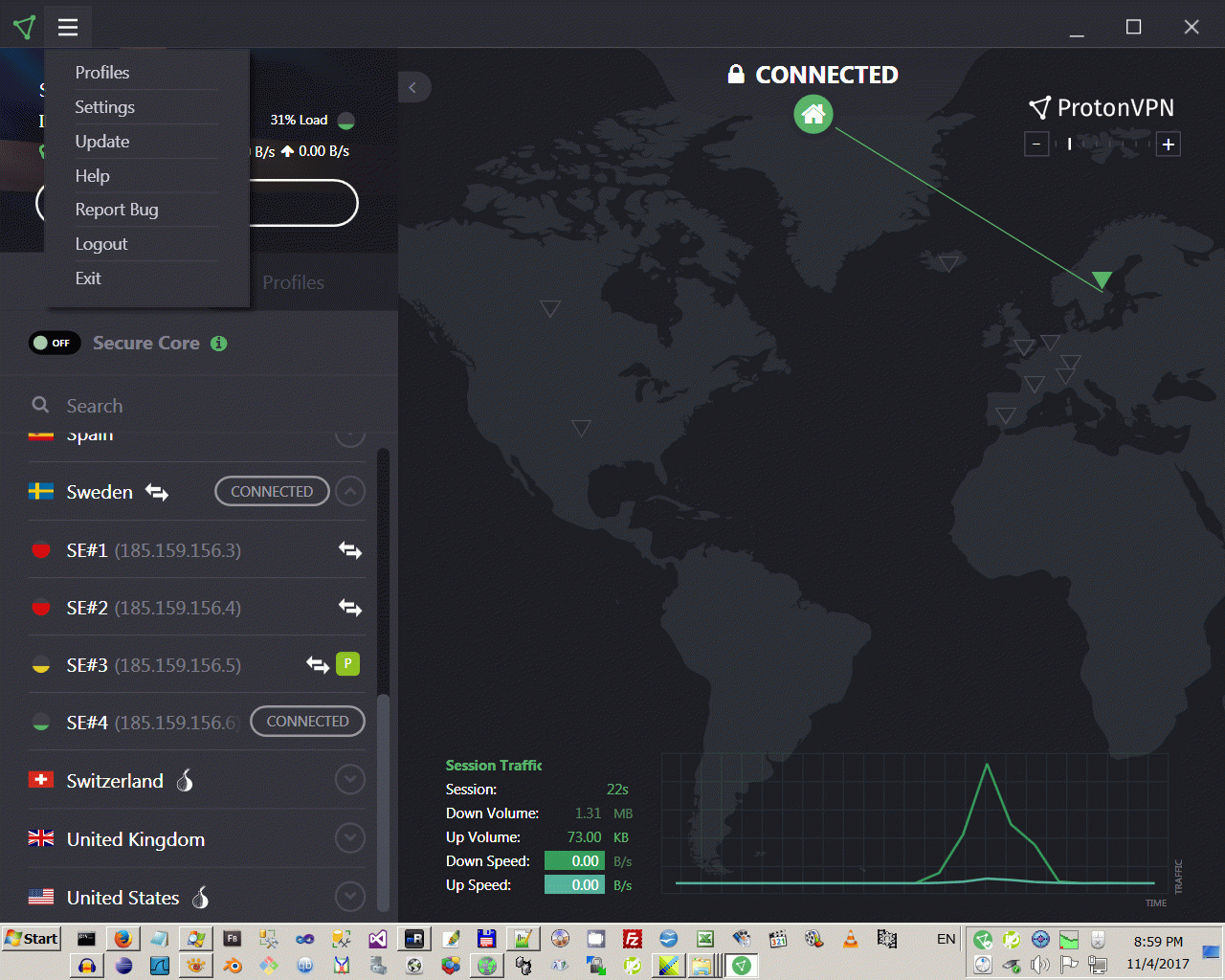This screenshot has width=1225, height=980.
Task: Click the United Kingdom flag icon
Action: pos(41,838)
